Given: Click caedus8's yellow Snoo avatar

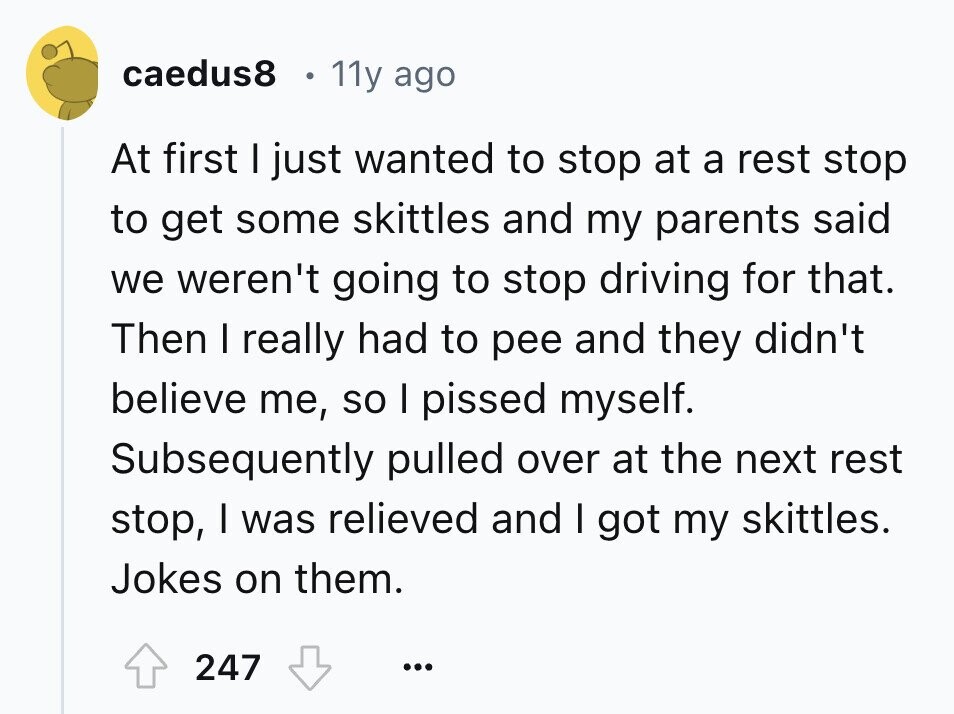Looking at the screenshot, I should pyautogui.click(x=62, y=73).
